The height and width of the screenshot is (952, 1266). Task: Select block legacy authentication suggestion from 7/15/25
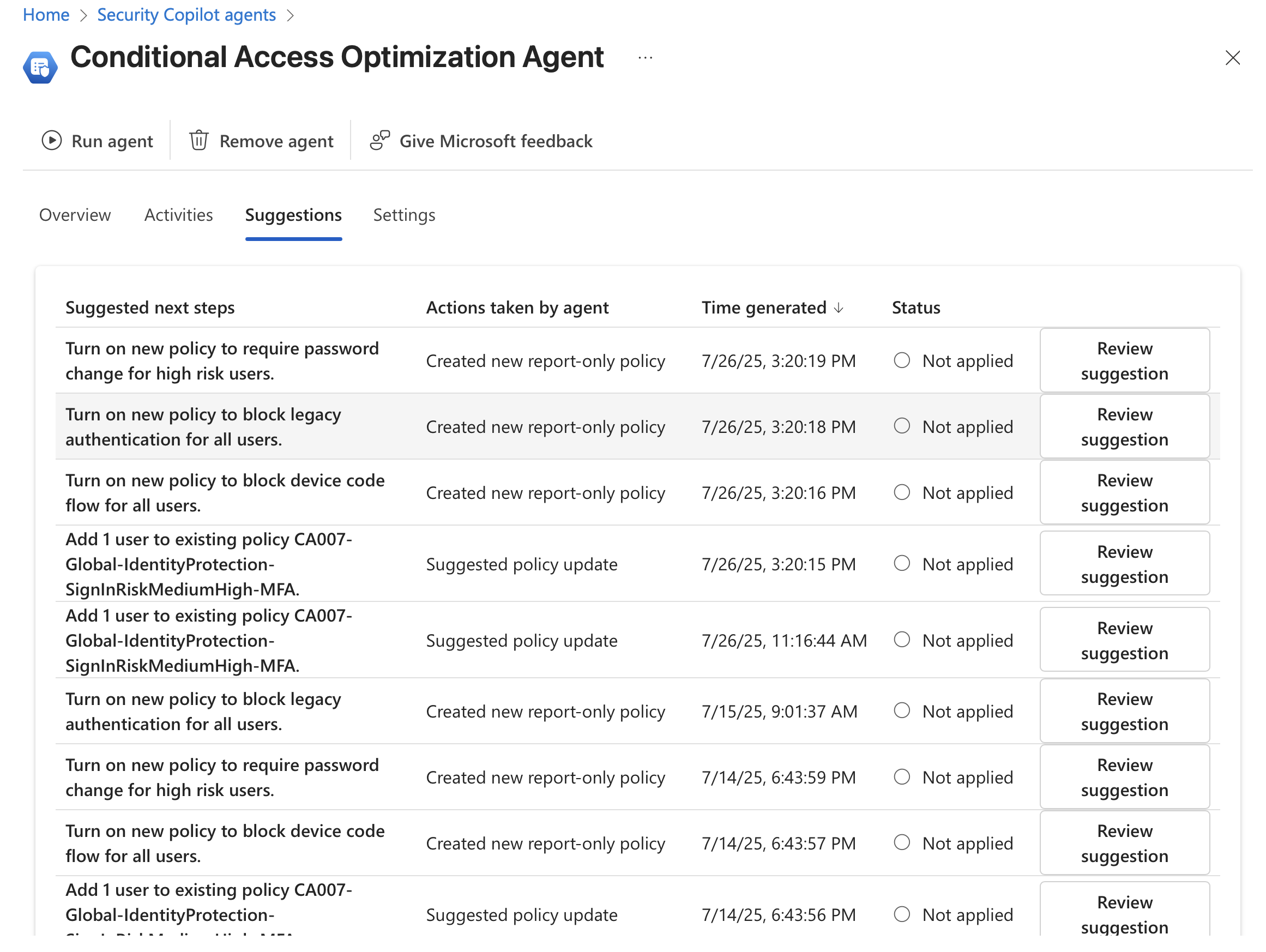pos(203,712)
